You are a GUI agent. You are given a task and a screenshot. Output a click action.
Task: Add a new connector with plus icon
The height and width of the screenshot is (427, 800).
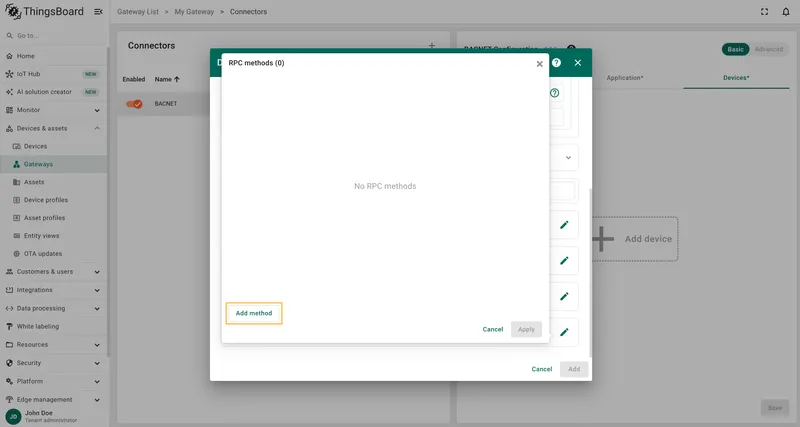(x=432, y=45)
